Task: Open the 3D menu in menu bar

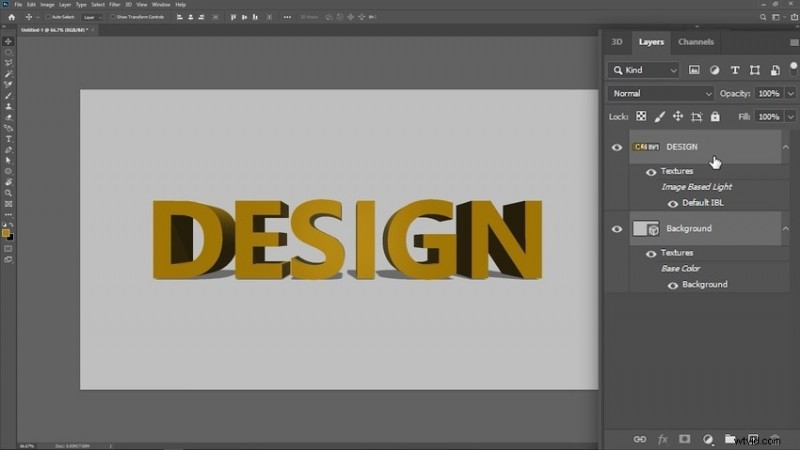Action: click(129, 5)
